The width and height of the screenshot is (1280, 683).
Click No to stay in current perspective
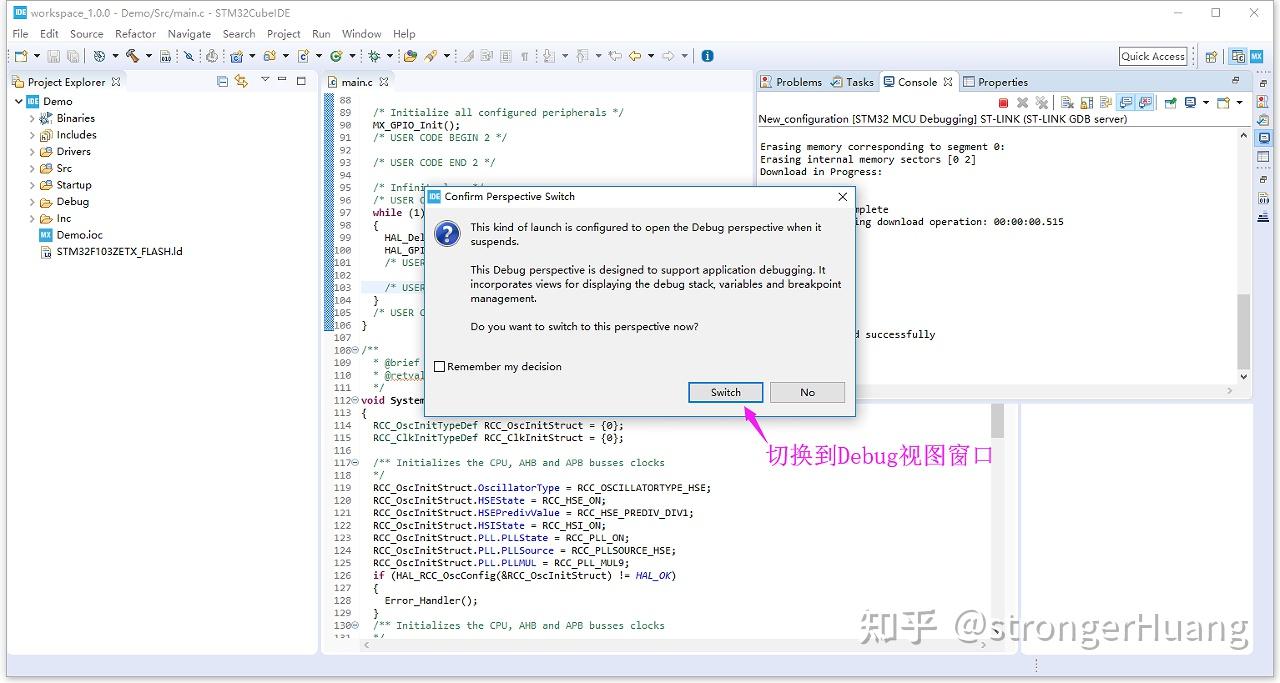[807, 392]
